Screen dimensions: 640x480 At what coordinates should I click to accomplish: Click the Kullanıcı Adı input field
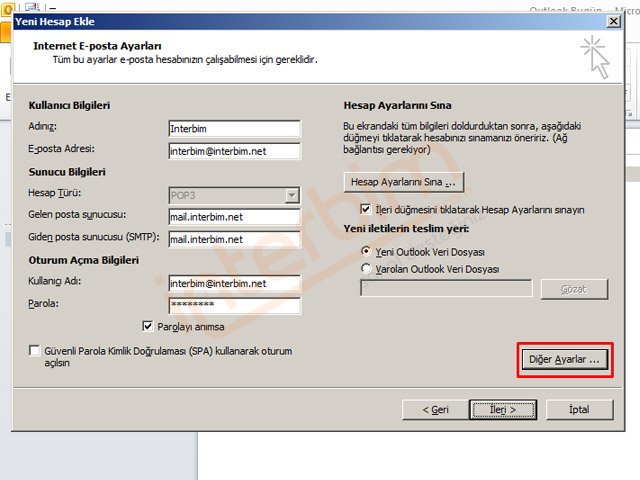tap(234, 283)
